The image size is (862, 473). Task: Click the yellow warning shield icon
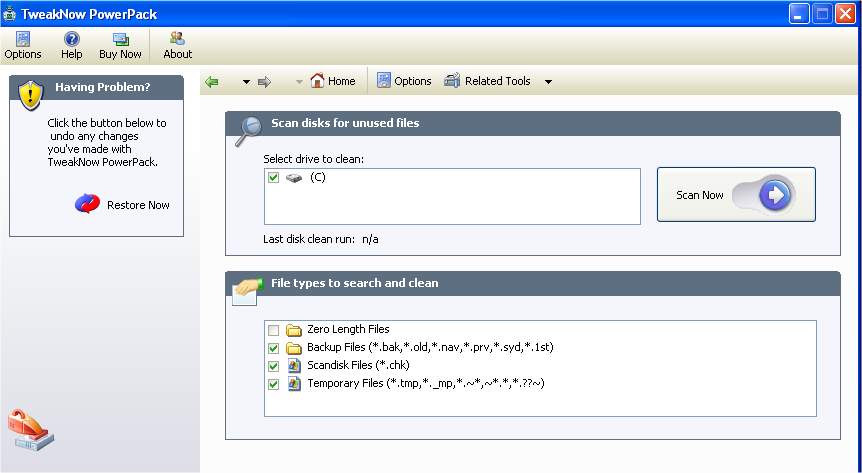tap(31, 95)
